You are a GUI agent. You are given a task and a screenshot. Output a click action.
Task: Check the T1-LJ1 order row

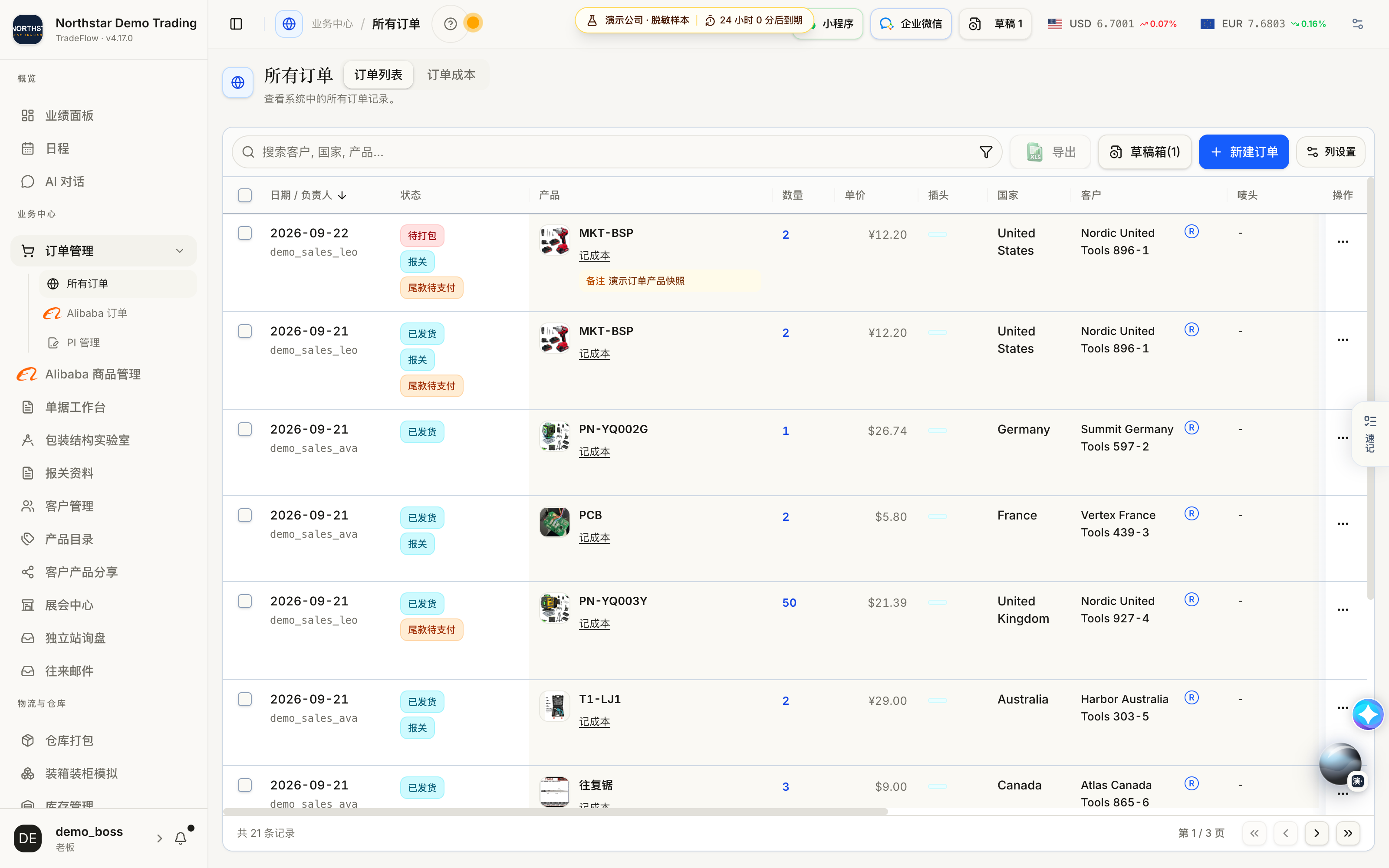tap(244, 699)
